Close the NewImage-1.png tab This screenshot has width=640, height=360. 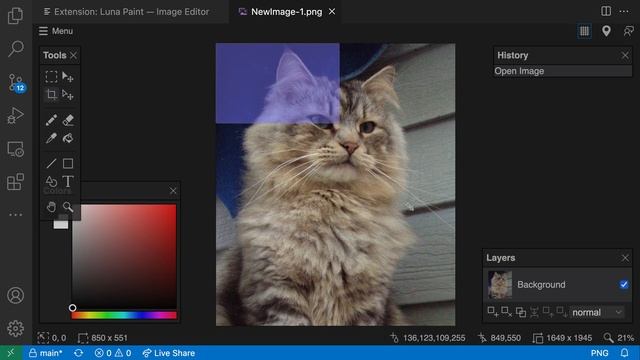coord(332,12)
